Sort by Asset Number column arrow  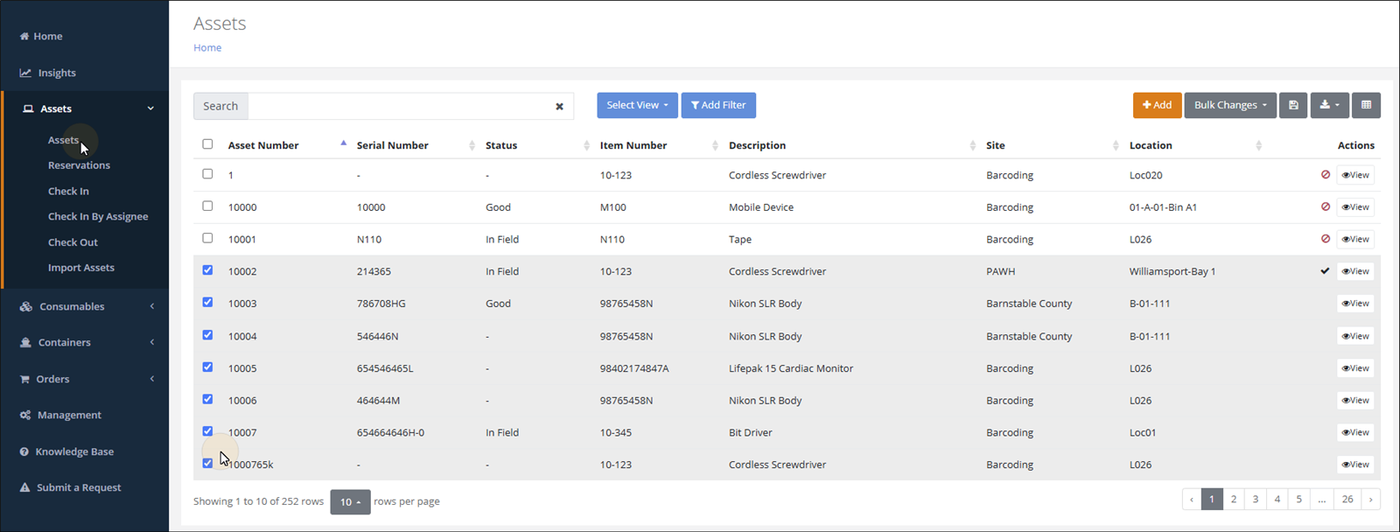(x=344, y=143)
